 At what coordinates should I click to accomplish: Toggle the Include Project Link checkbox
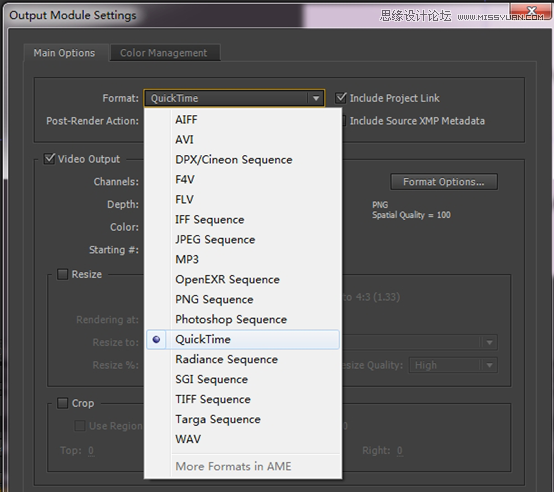click(x=341, y=98)
